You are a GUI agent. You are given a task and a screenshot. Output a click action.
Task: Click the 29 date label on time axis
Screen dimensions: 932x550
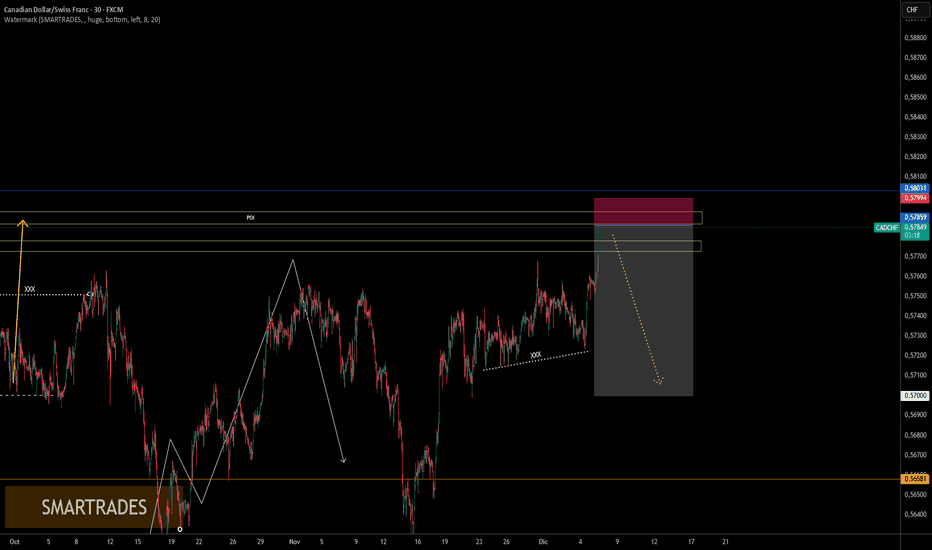tap(260, 542)
